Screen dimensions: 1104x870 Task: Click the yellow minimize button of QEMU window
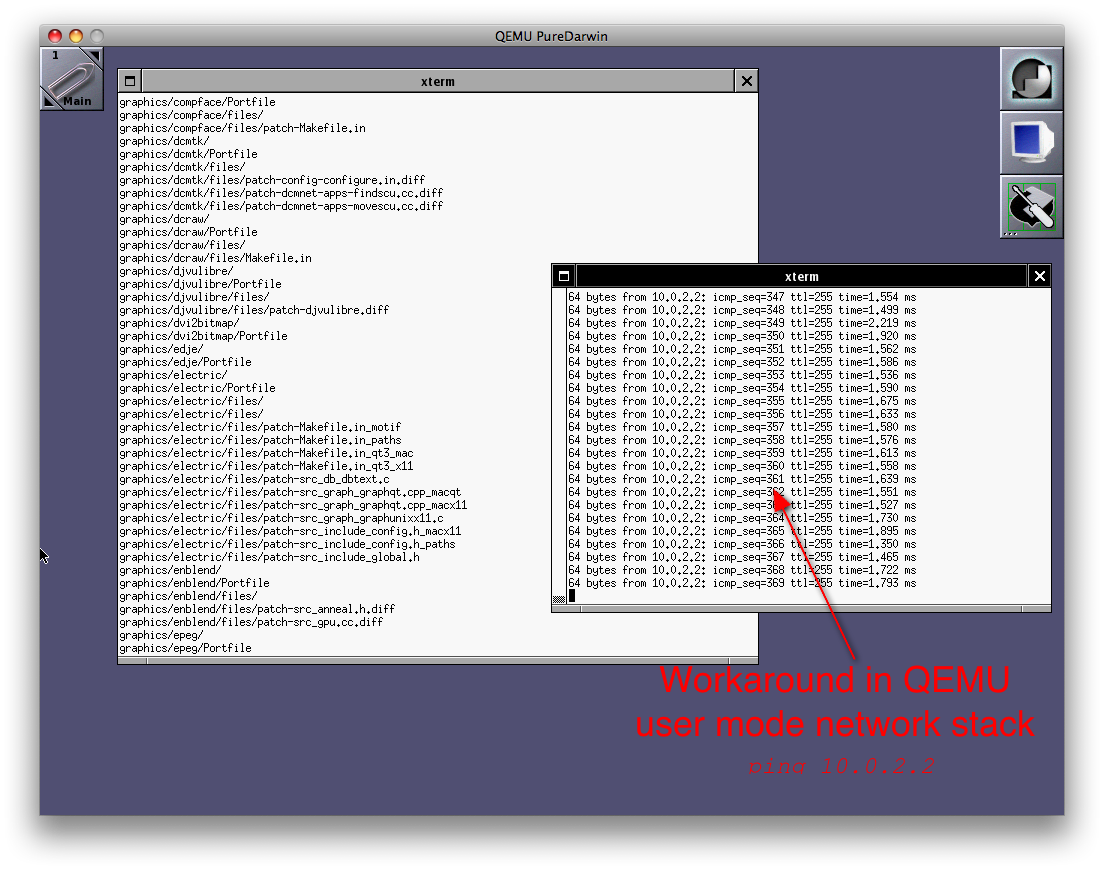(x=76, y=36)
